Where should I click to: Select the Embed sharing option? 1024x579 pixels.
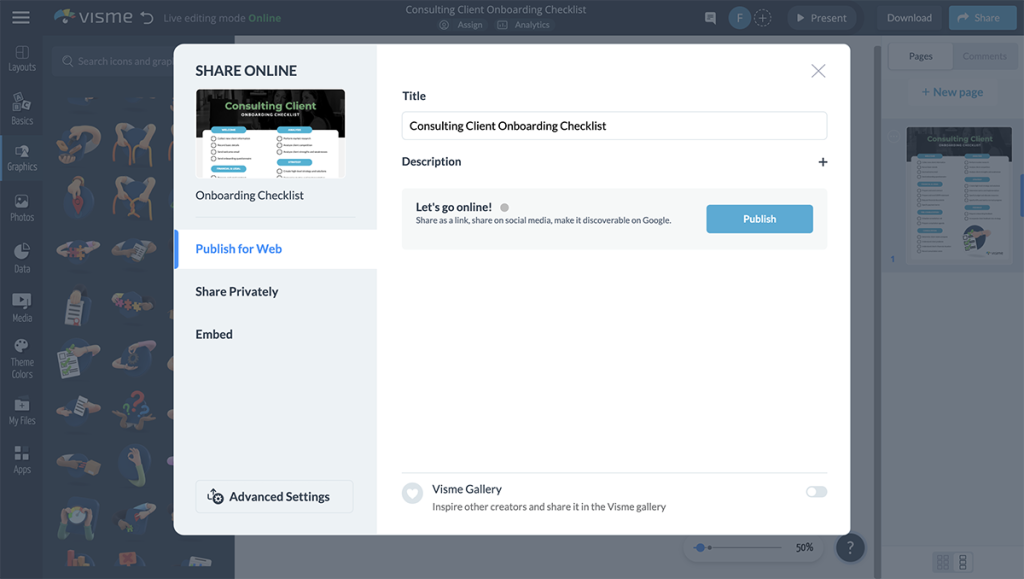click(x=214, y=333)
